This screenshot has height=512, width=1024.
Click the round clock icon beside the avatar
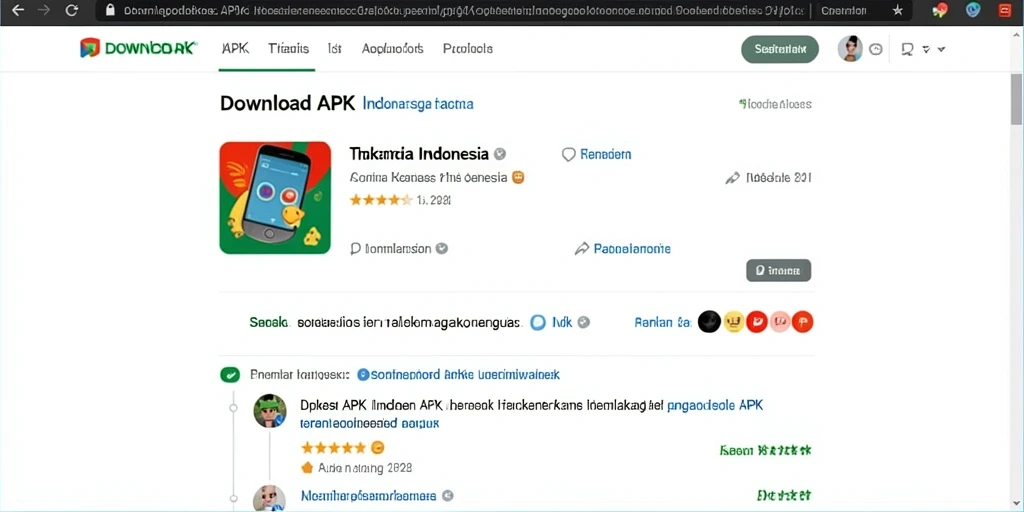876,49
